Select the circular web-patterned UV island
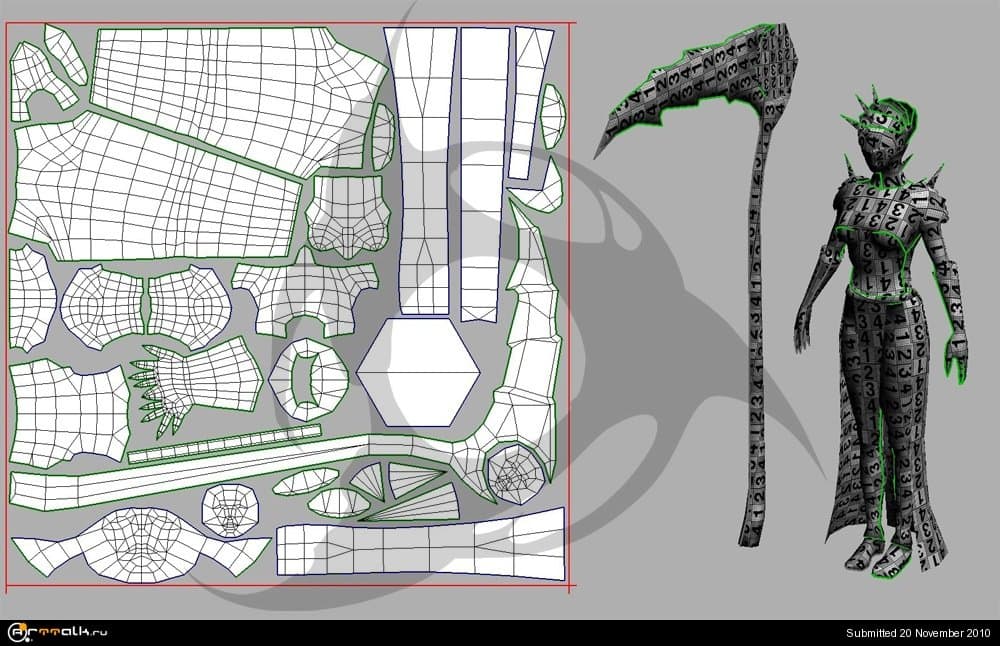The image size is (1000, 646). click(517, 474)
